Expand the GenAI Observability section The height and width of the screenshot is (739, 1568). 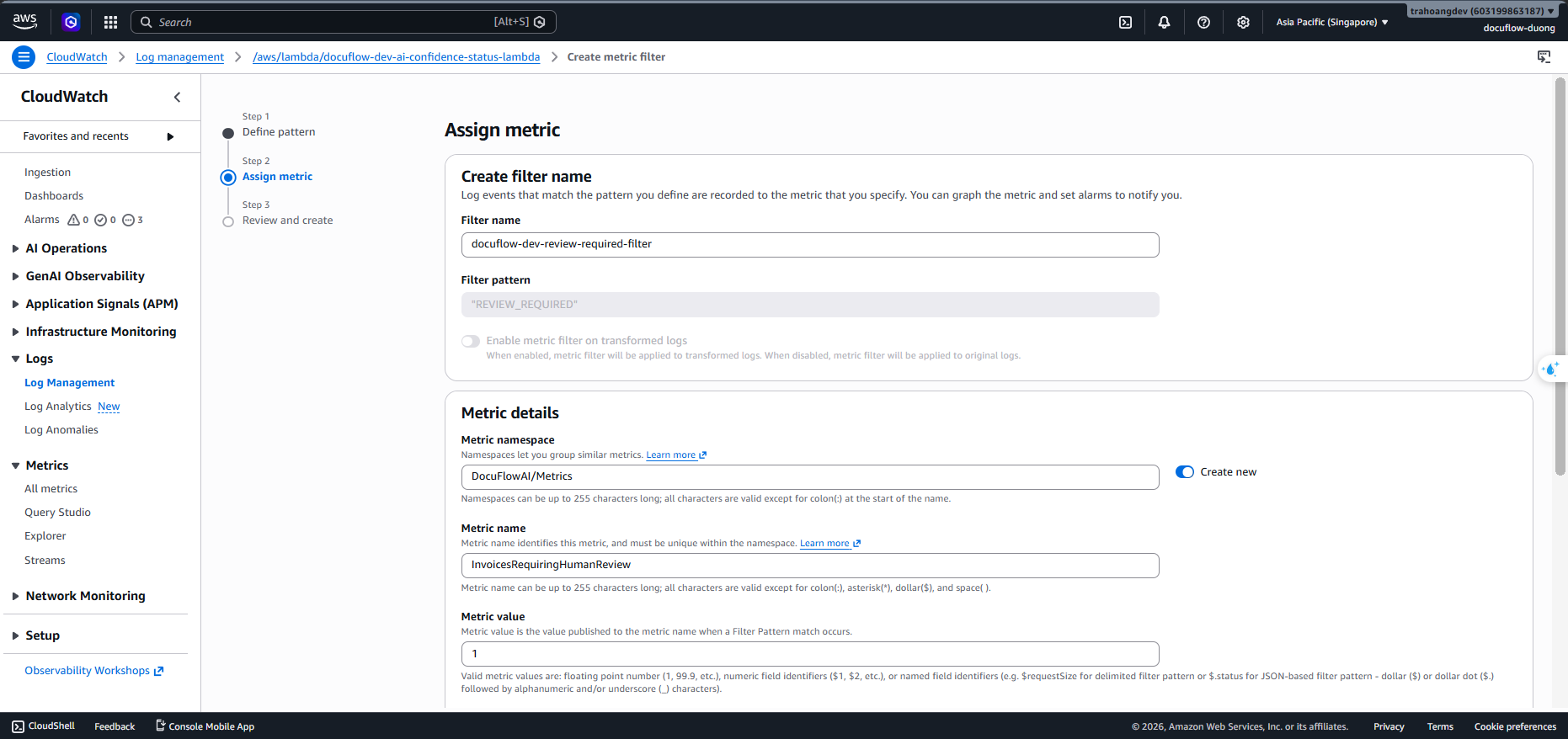pyautogui.click(x=15, y=276)
